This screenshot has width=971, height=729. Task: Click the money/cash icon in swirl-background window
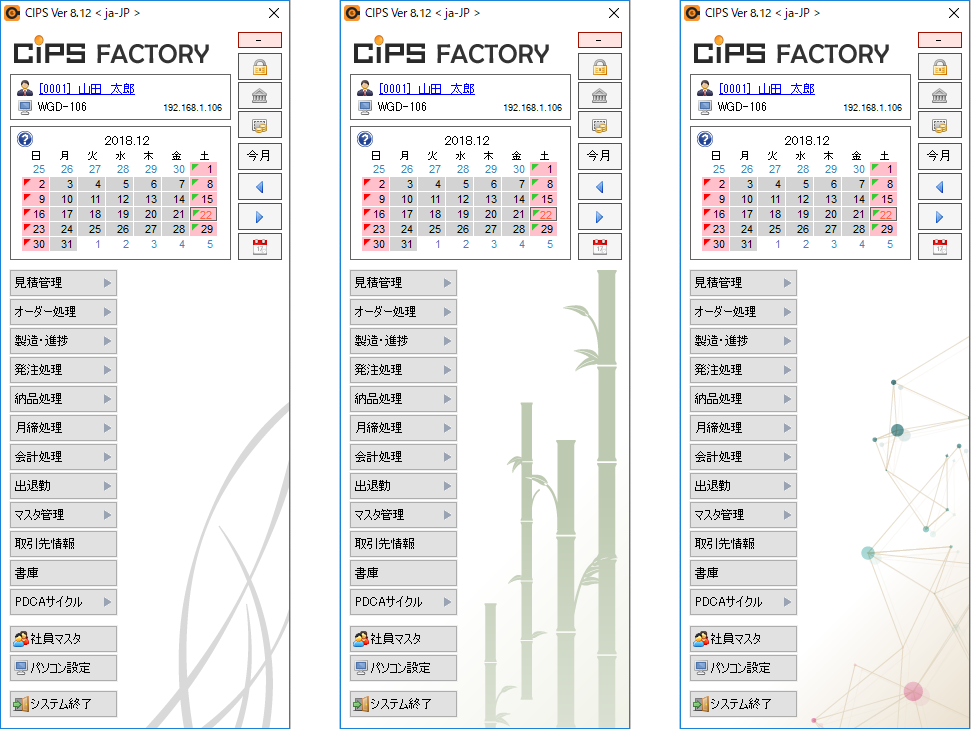click(x=260, y=125)
